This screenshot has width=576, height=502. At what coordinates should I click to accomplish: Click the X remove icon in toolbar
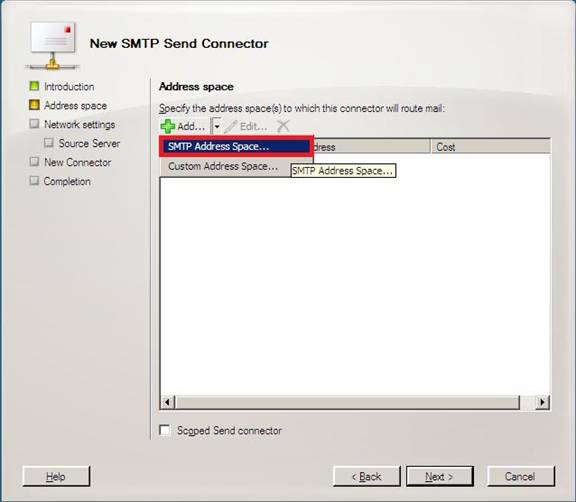(x=283, y=126)
